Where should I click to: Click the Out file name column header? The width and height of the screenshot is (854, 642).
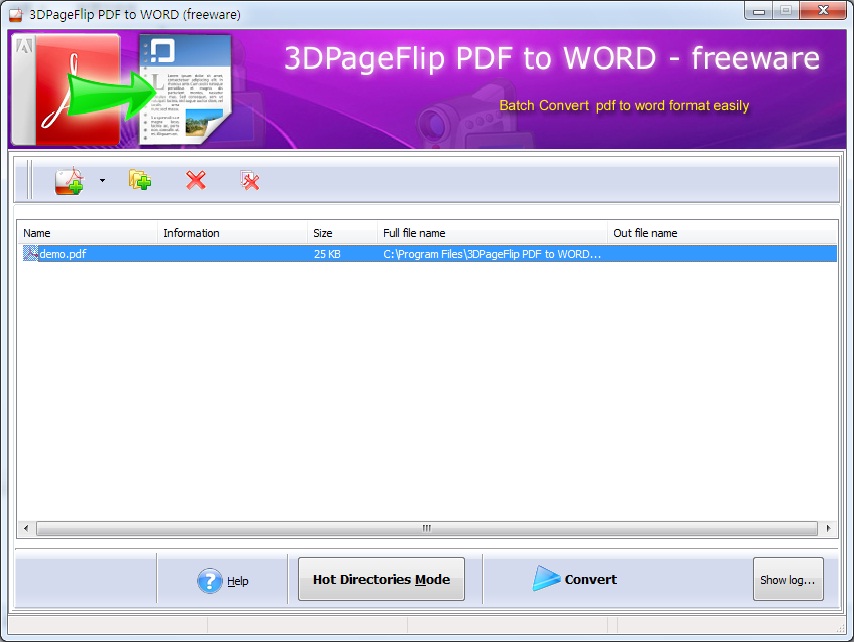click(x=722, y=233)
